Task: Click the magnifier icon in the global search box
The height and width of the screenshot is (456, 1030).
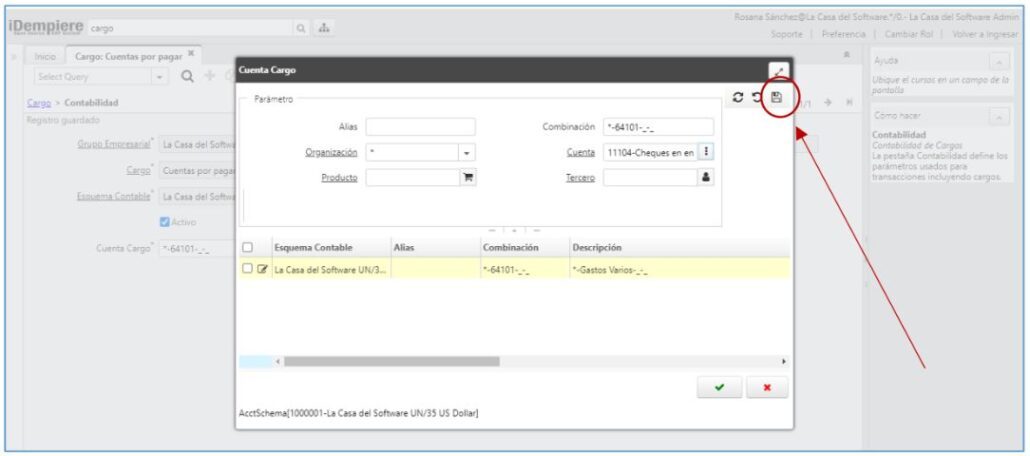Action: pos(300,28)
